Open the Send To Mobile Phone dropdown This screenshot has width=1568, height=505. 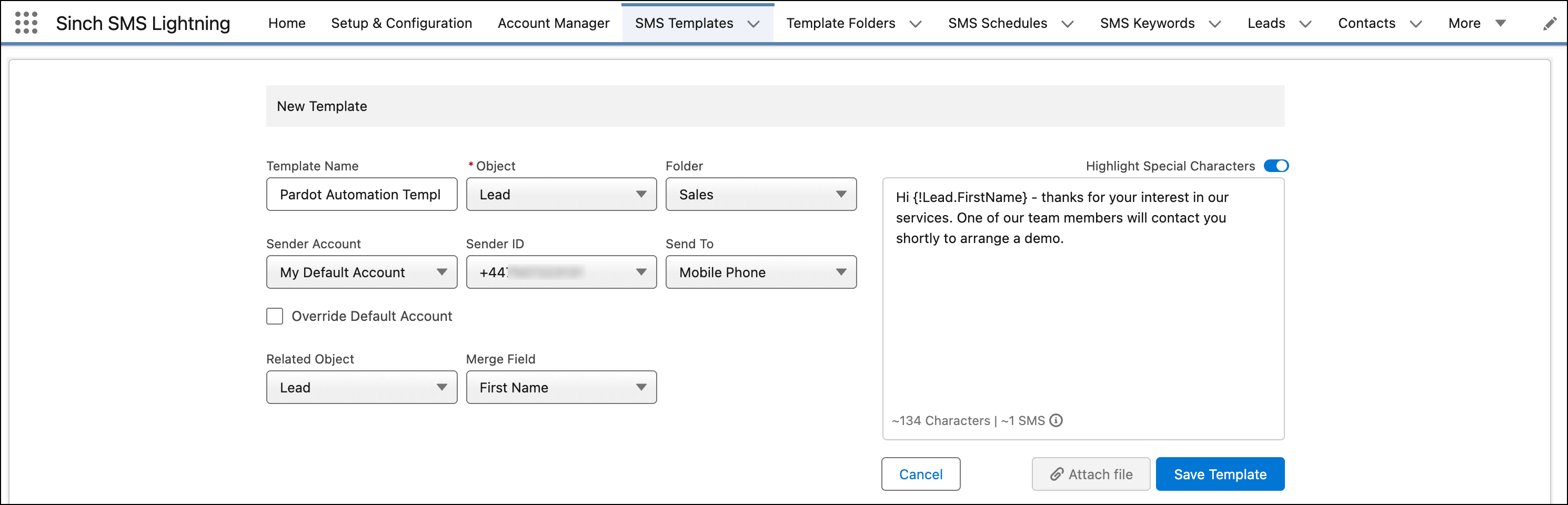pyautogui.click(x=761, y=272)
